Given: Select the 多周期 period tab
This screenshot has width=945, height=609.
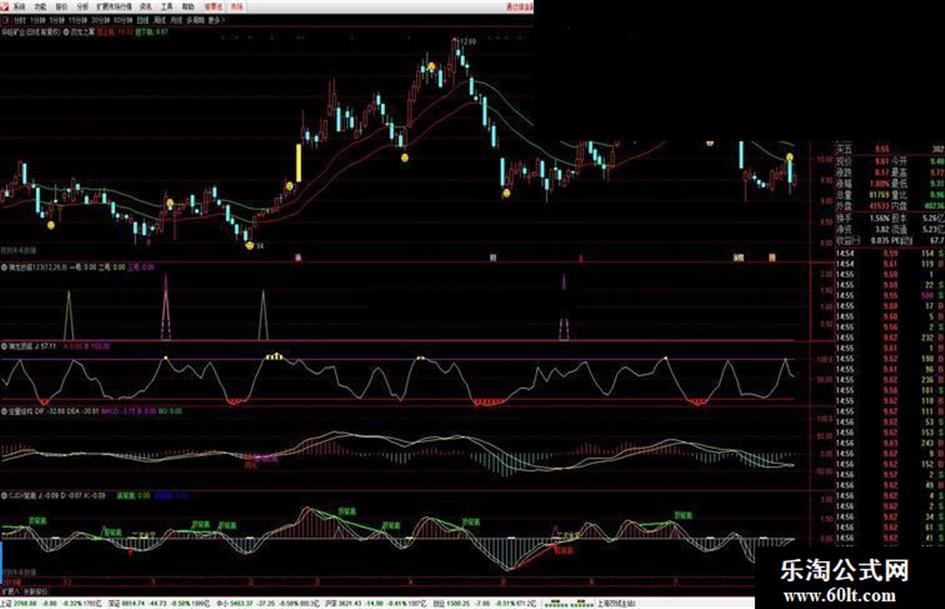Looking at the screenshot, I should coord(195,20).
